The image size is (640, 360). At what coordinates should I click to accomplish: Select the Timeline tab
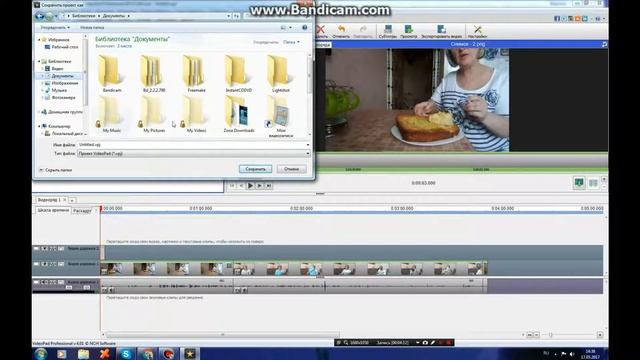click(x=53, y=210)
